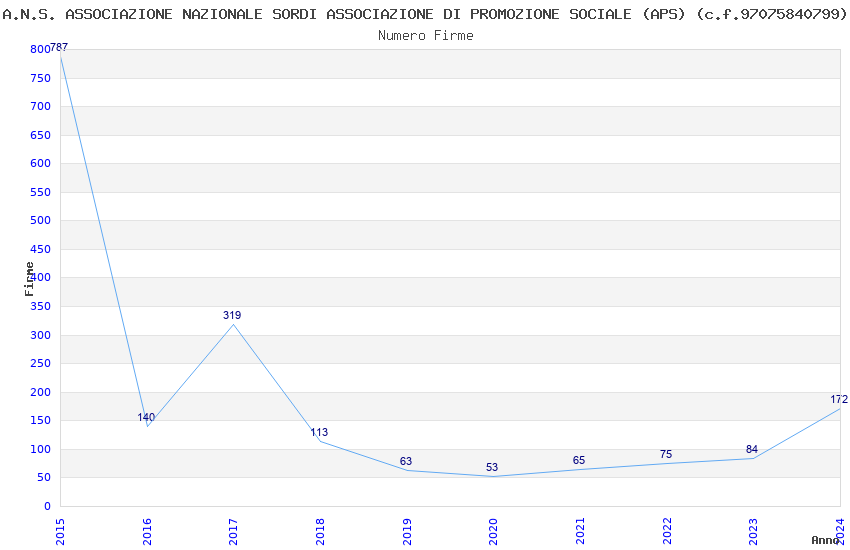Click the data label 63 for 2019
This screenshot has height=550, width=850.
click(x=406, y=461)
